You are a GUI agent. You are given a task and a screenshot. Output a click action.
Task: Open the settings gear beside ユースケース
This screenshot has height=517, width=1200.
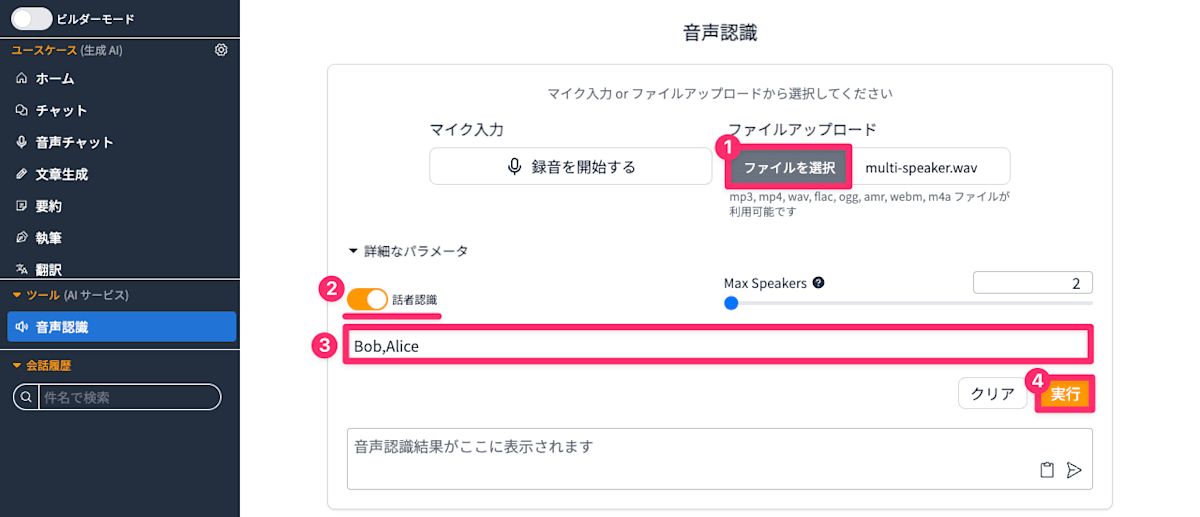coord(221,49)
